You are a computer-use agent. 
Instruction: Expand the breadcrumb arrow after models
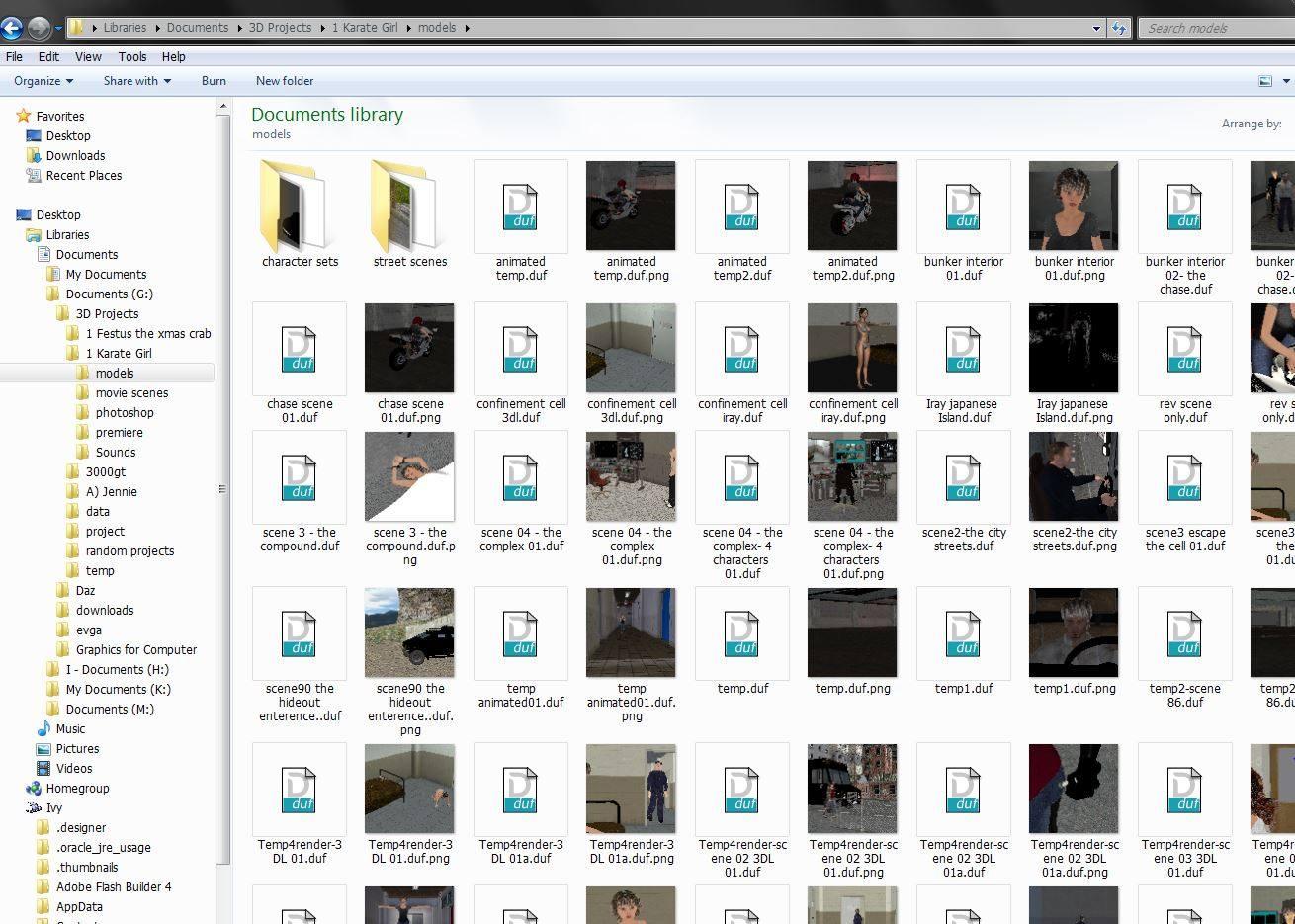[467, 28]
